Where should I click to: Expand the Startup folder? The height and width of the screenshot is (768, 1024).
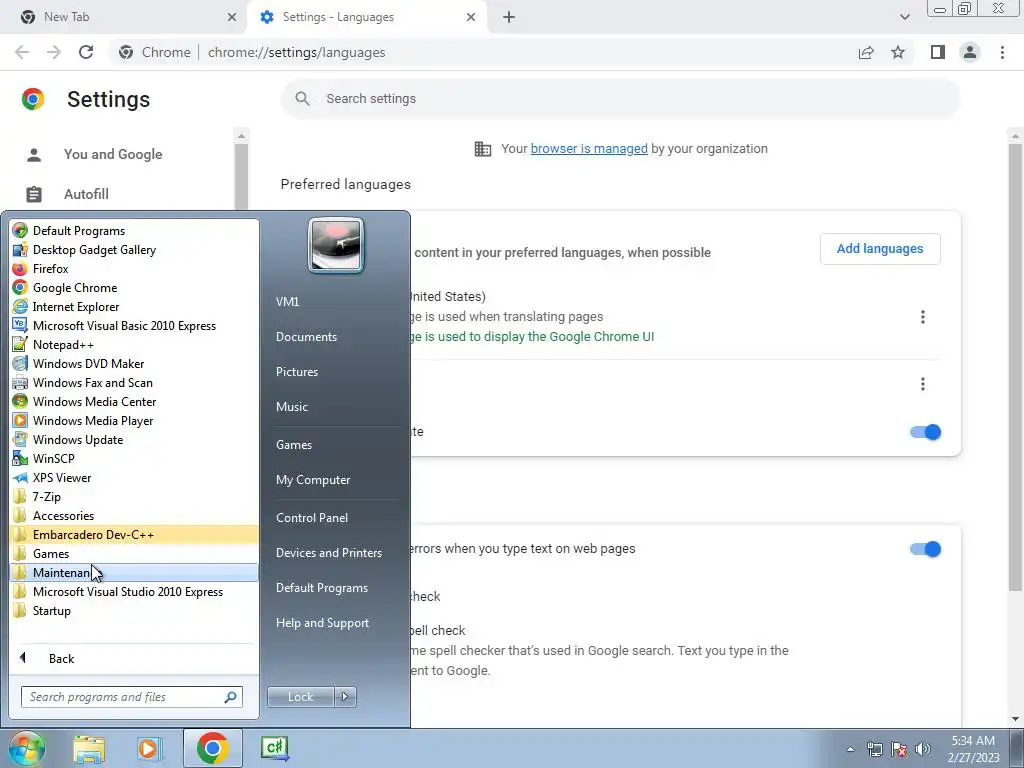click(x=135, y=611)
